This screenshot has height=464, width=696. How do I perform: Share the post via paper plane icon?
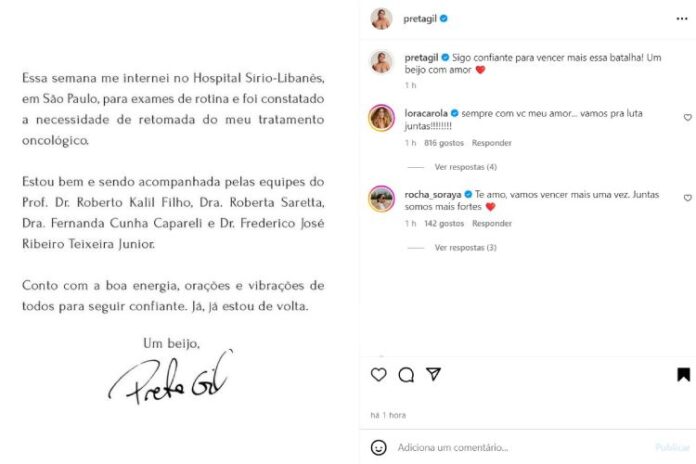(x=433, y=374)
